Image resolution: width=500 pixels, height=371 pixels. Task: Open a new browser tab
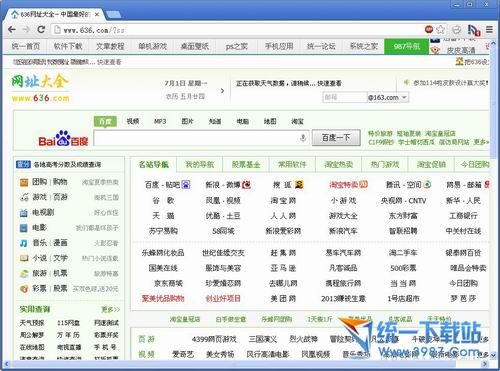(114, 14)
